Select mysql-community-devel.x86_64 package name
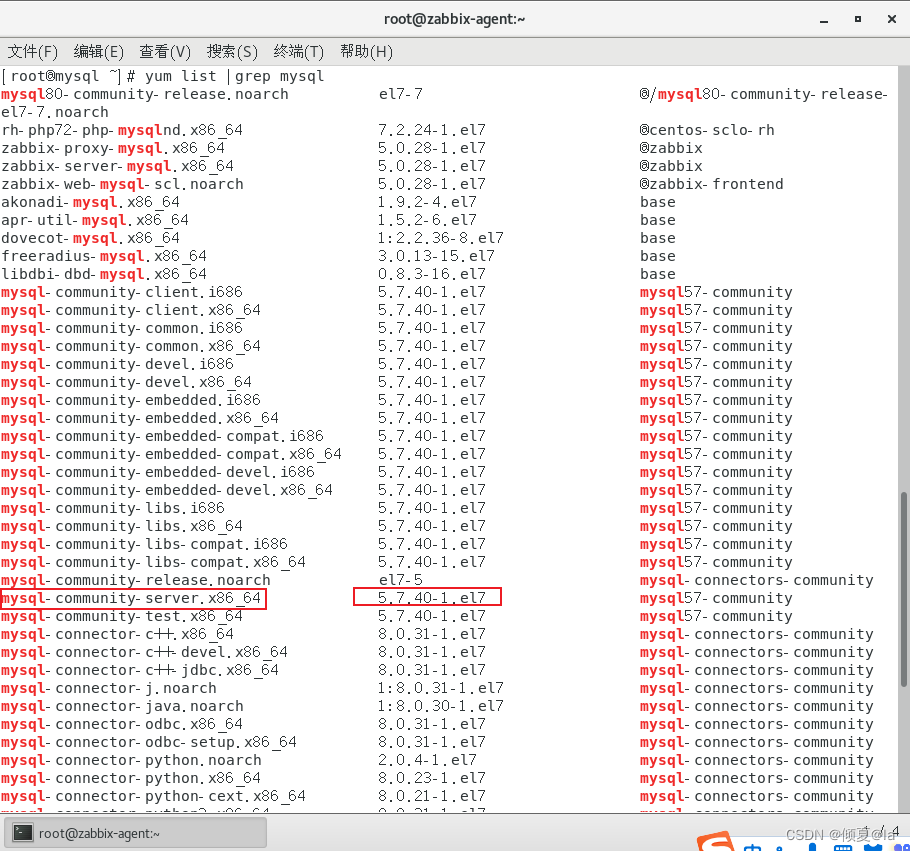 coord(127,382)
